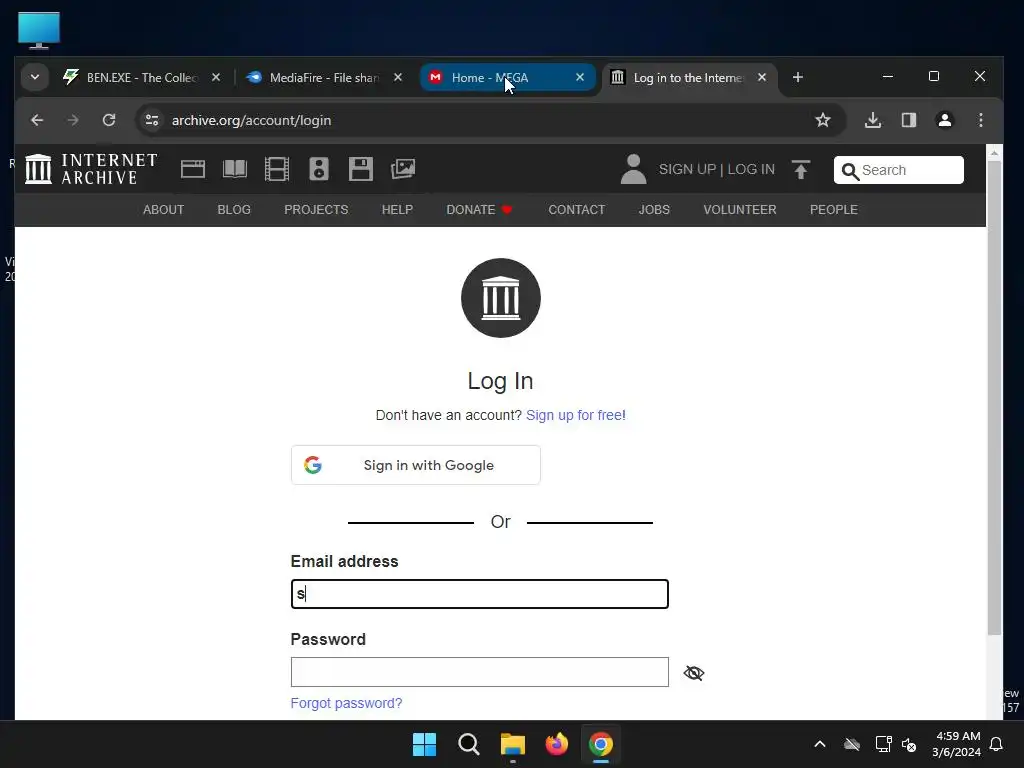Show hidden tray icons chevron

pyautogui.click(x=820, y=744)
